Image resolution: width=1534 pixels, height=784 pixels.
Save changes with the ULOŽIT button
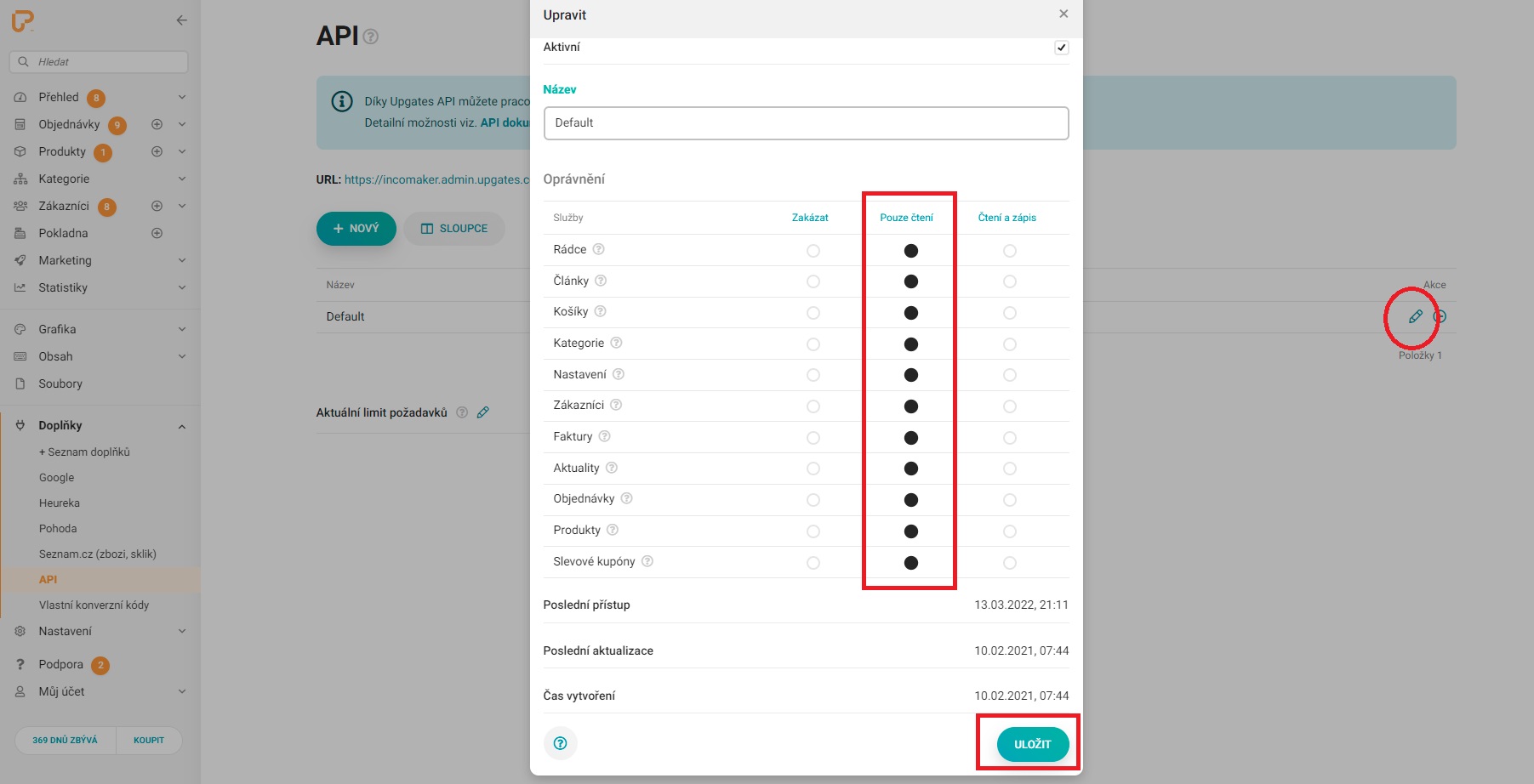click(1033, 744)
